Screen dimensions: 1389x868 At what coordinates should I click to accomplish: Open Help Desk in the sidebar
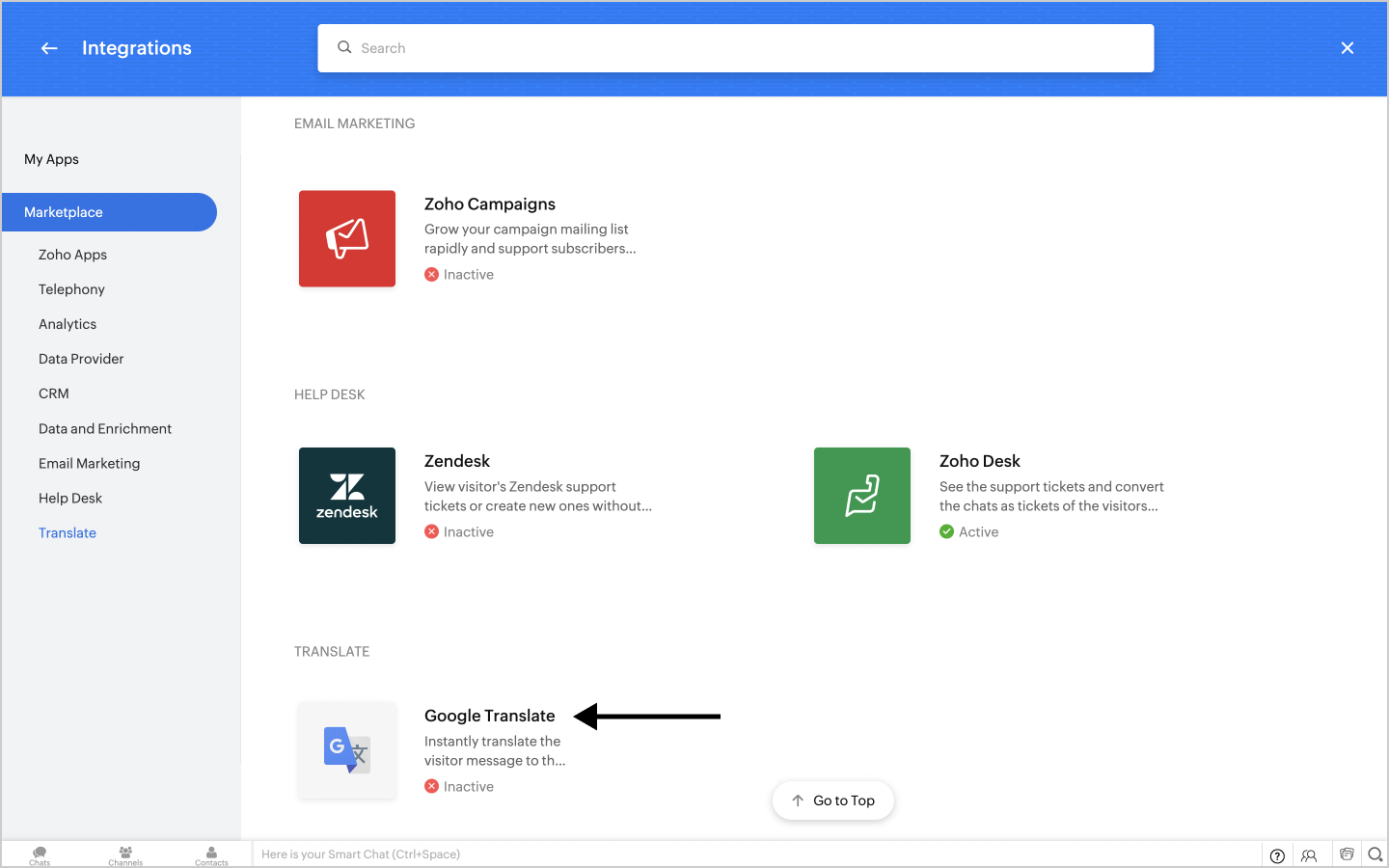[70, 498]
